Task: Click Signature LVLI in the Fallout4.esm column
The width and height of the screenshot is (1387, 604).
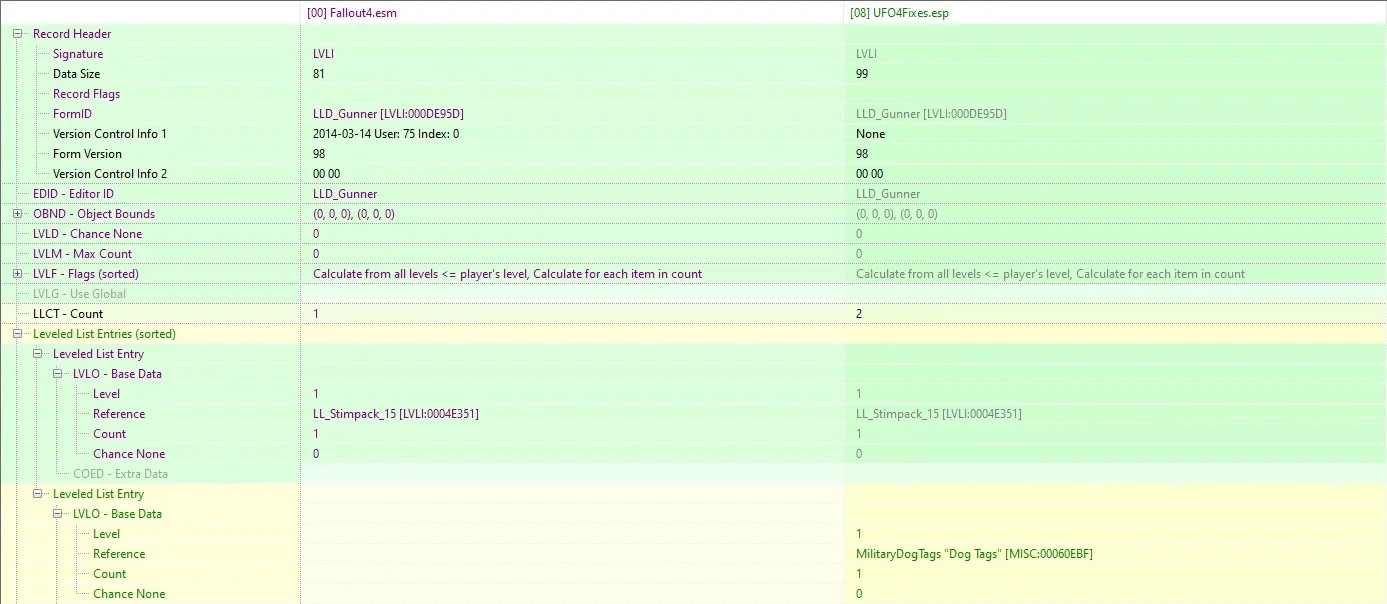Action: (323, 54)
